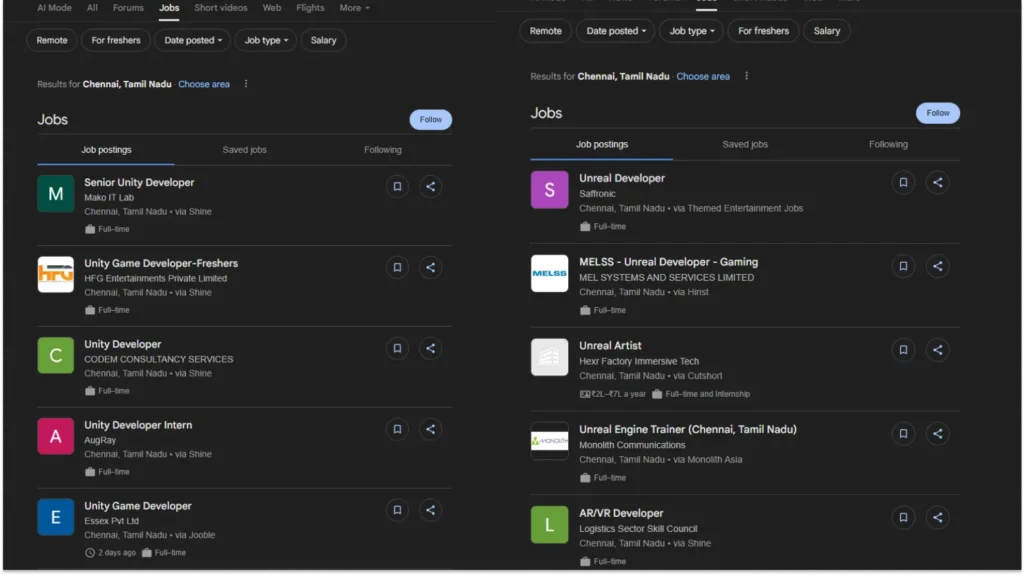Bookmark the Unity Developer Intern job
This screenshot has width=1024, height=575.
pos(397,429)
